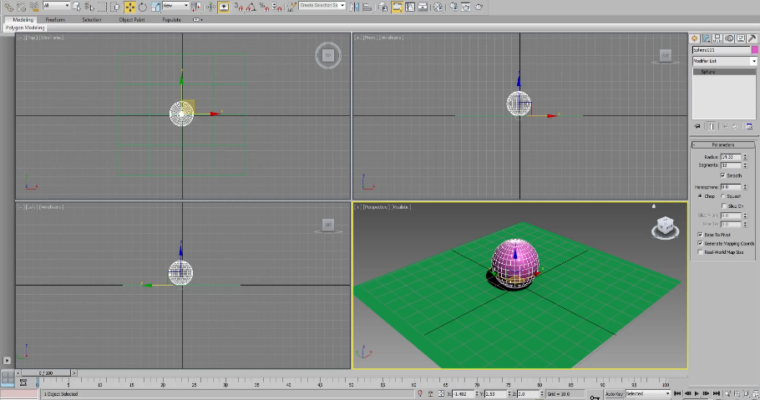This screenshot has height=400, width=760.
Task: Select the Squash radio button
Action: [x=723, y=196]
